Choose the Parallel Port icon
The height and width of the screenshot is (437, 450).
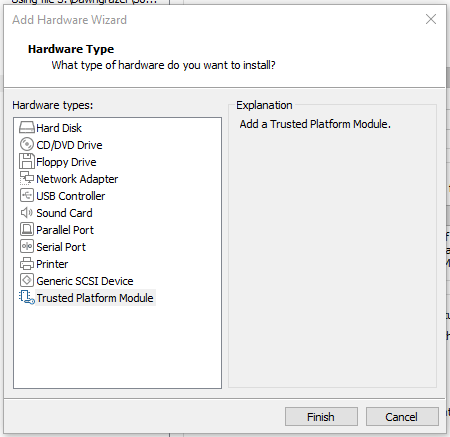(x=27, y=229)
